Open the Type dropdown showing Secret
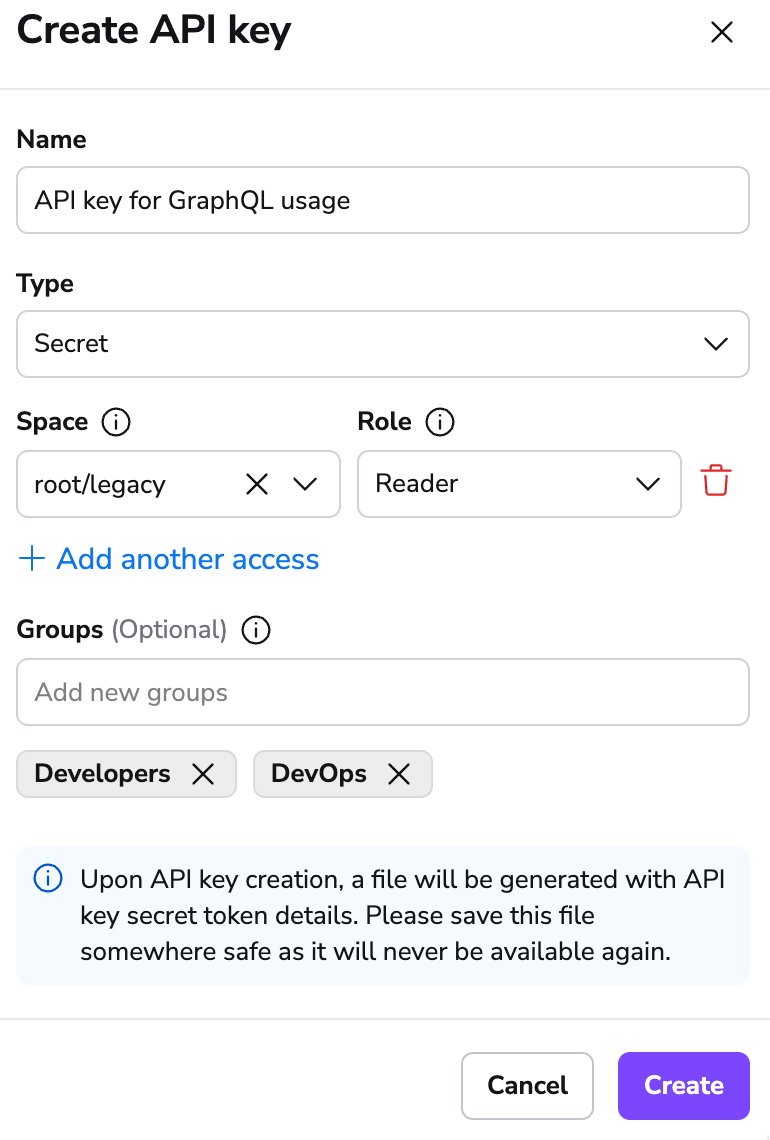The height and width of the screenshot is (1140, 770). coord(715,344)
